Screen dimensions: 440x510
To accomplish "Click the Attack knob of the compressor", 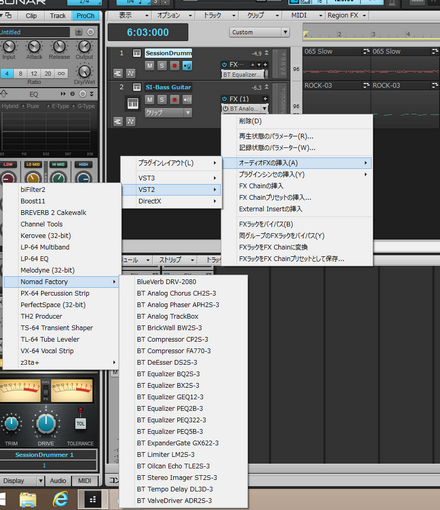I will [x=34, y=47].
